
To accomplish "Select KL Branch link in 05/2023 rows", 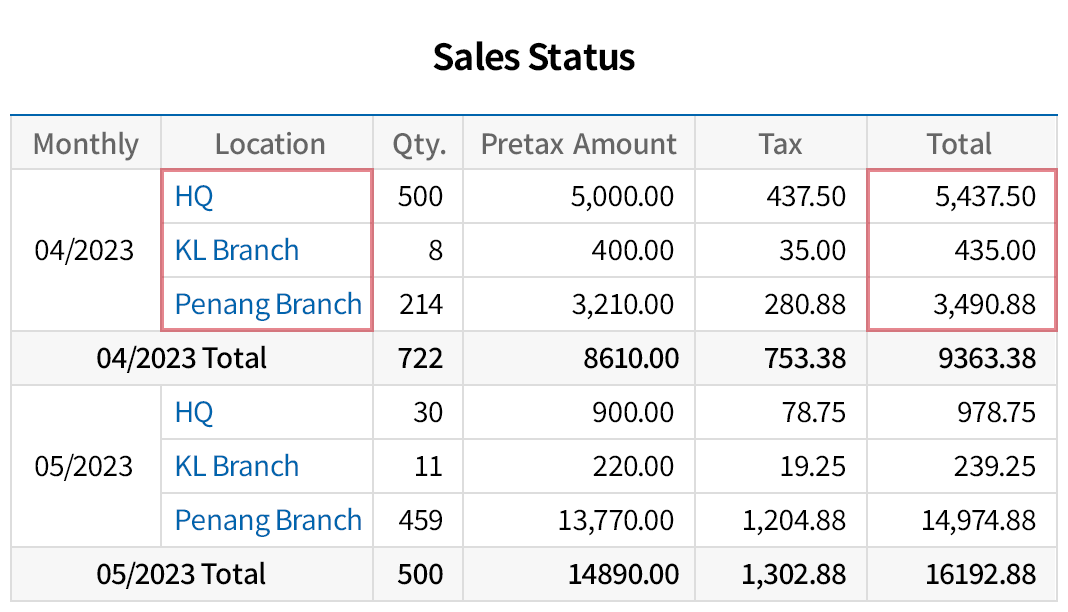I will (236, 466).
